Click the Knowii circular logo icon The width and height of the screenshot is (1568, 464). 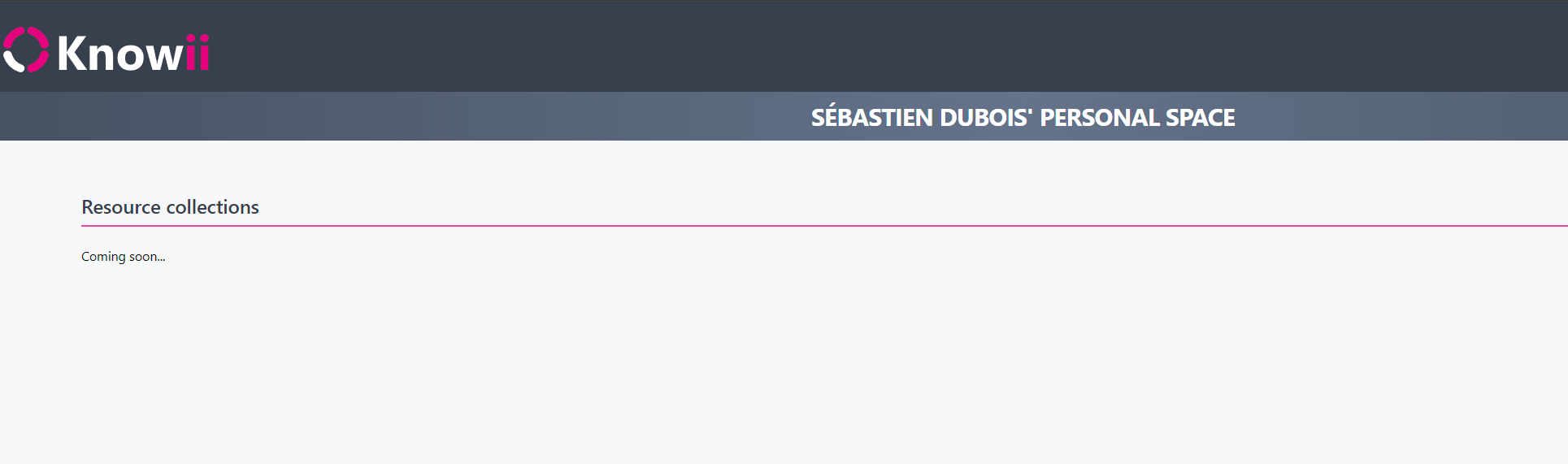(x=26, y=50)
